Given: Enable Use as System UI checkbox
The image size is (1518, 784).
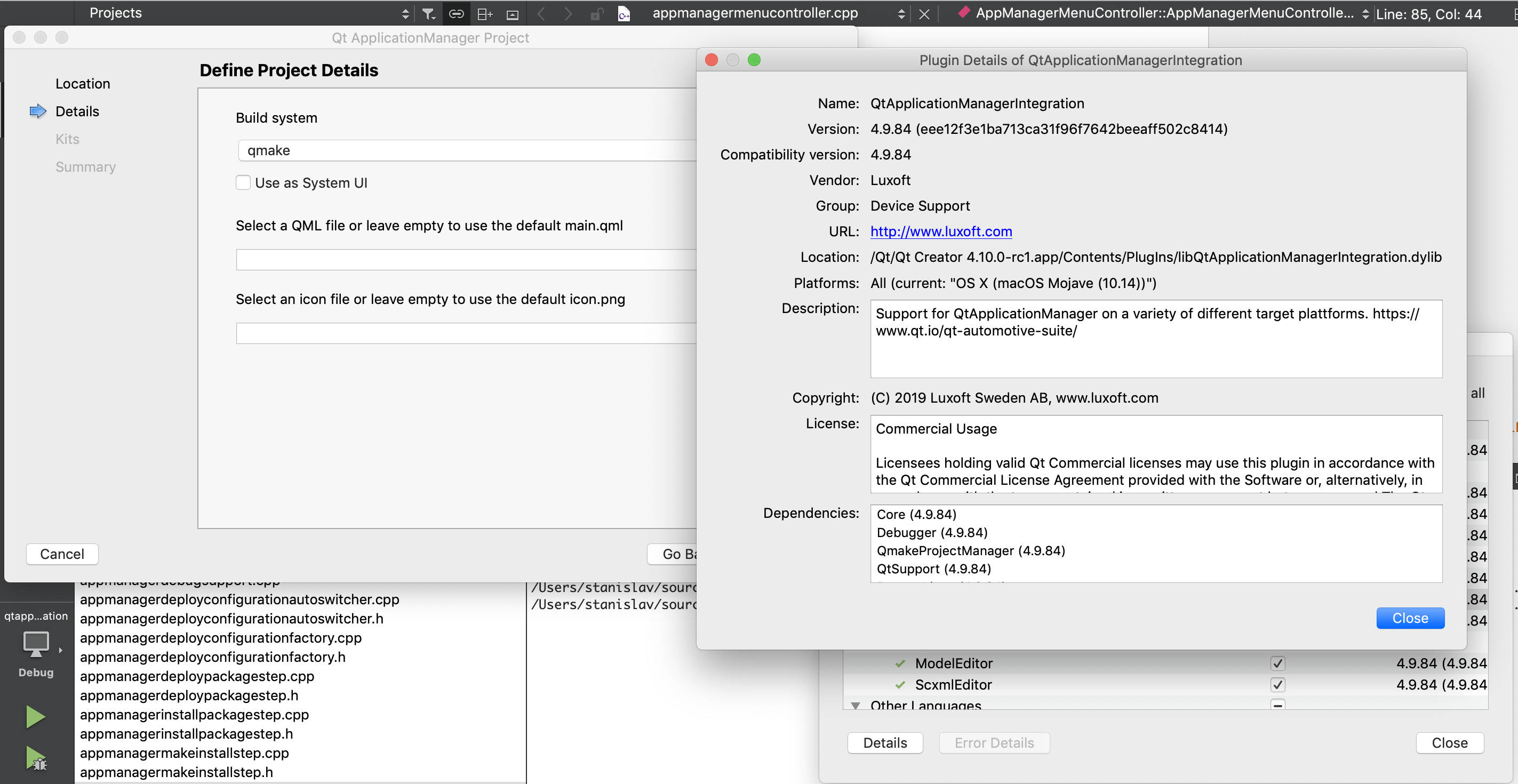Looking at the screenshot, I should (243, 182).
